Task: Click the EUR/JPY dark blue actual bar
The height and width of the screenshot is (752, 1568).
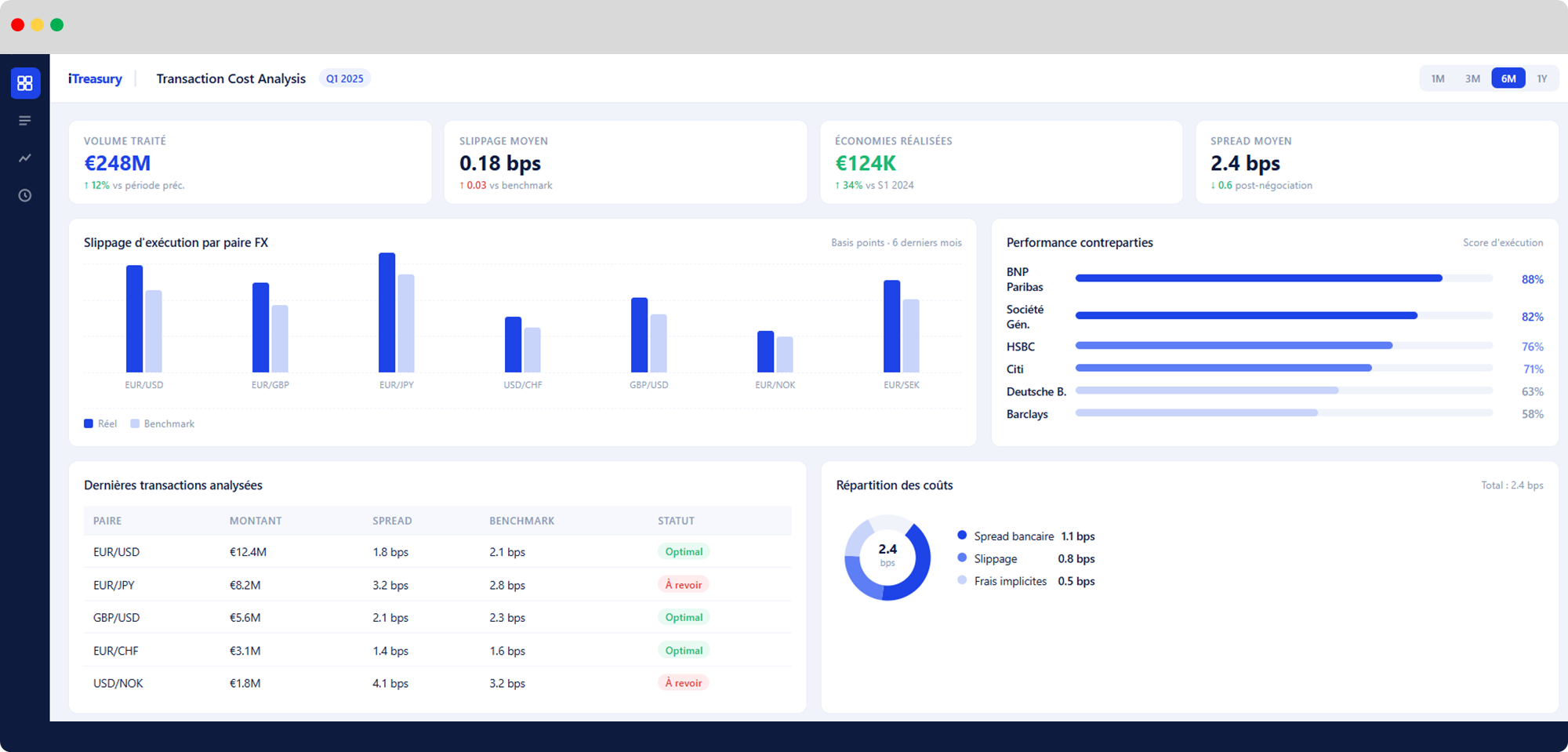Action: 387,312
